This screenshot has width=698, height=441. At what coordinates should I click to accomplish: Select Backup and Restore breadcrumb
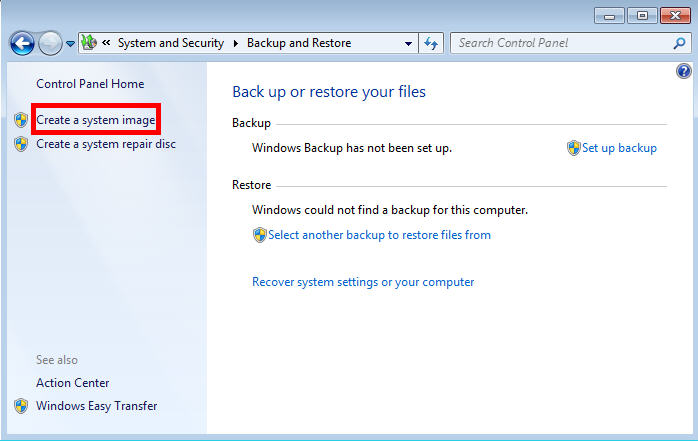click(x=299, y=43)
